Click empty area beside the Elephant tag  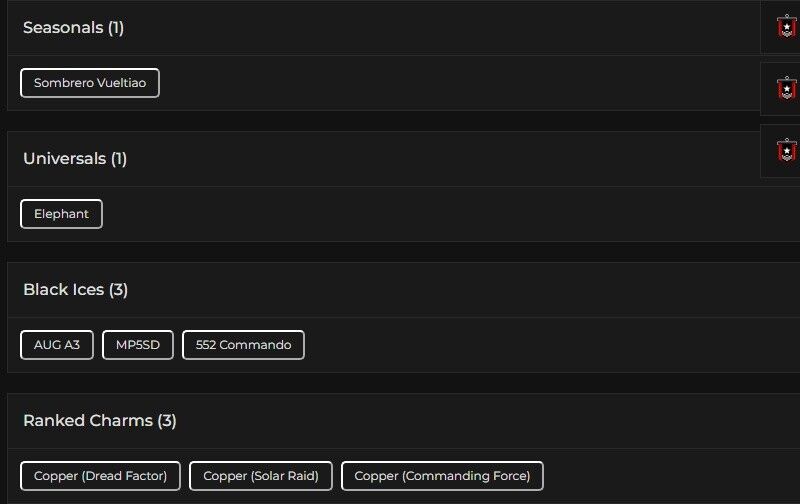450,214
